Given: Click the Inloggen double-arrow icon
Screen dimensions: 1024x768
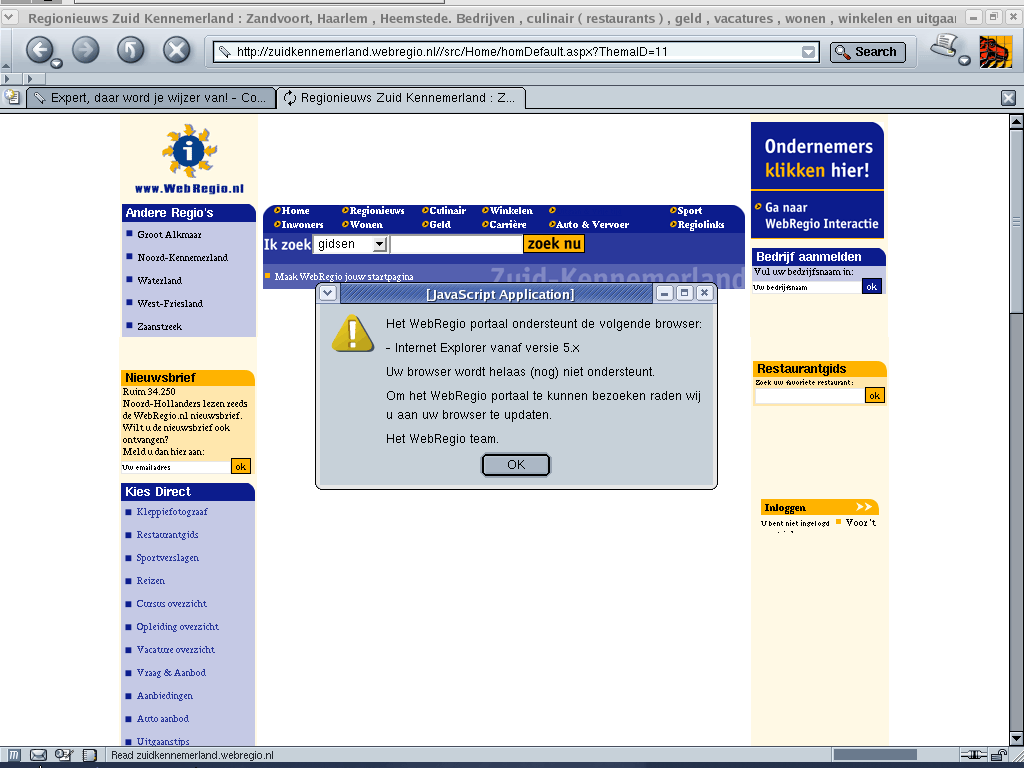Looking at the screenshot, I should [x=864, y=507].
